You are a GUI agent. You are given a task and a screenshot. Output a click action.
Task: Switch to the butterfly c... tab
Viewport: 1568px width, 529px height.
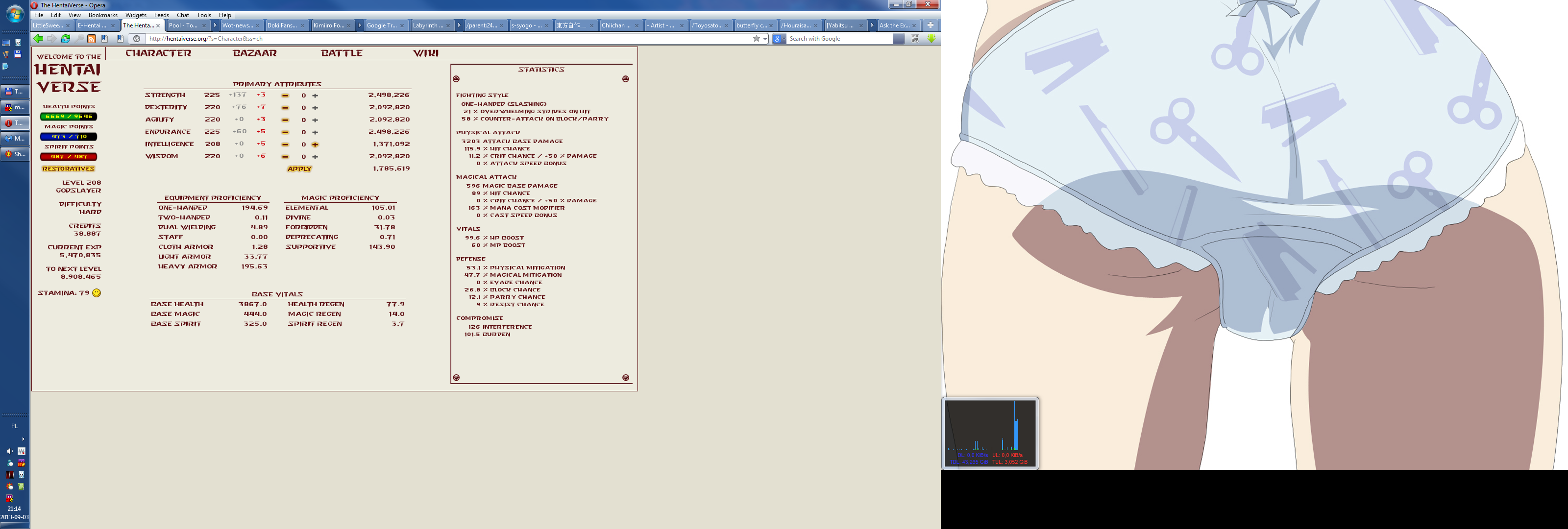[756, 25]
